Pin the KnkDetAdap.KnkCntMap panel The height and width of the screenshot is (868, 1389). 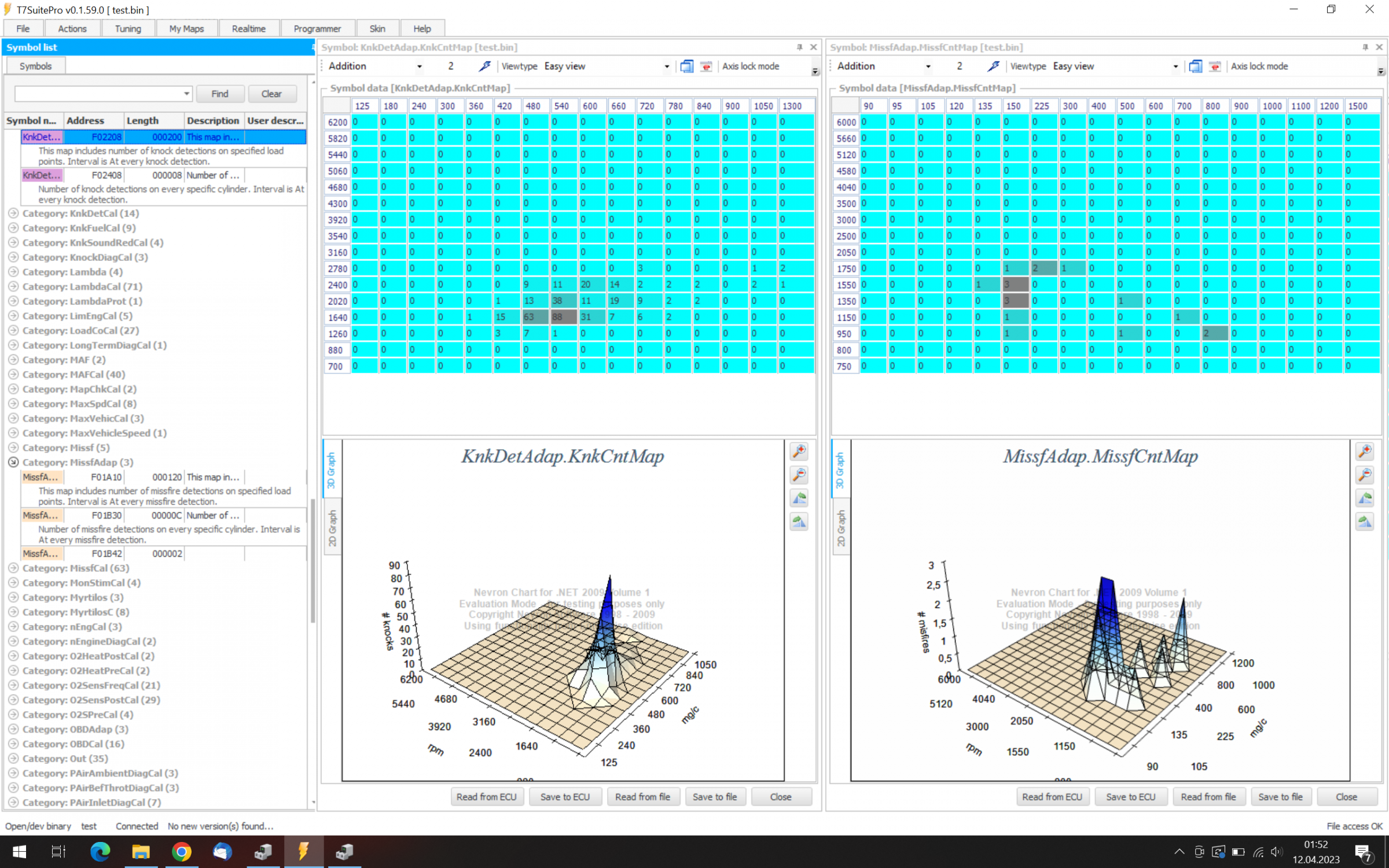tap(799, 47)
